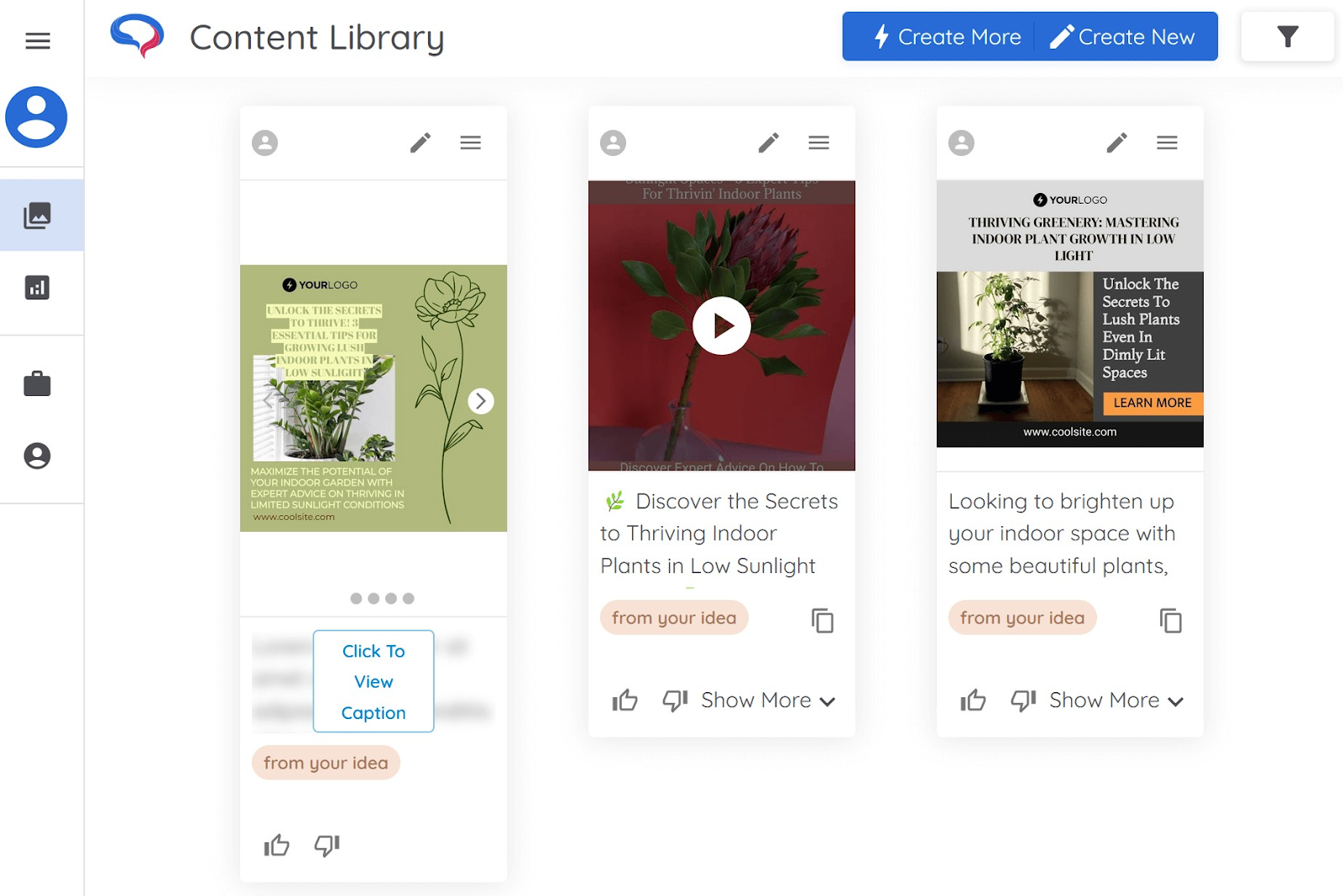Open the hamburger menu top-left

(37, 40)
